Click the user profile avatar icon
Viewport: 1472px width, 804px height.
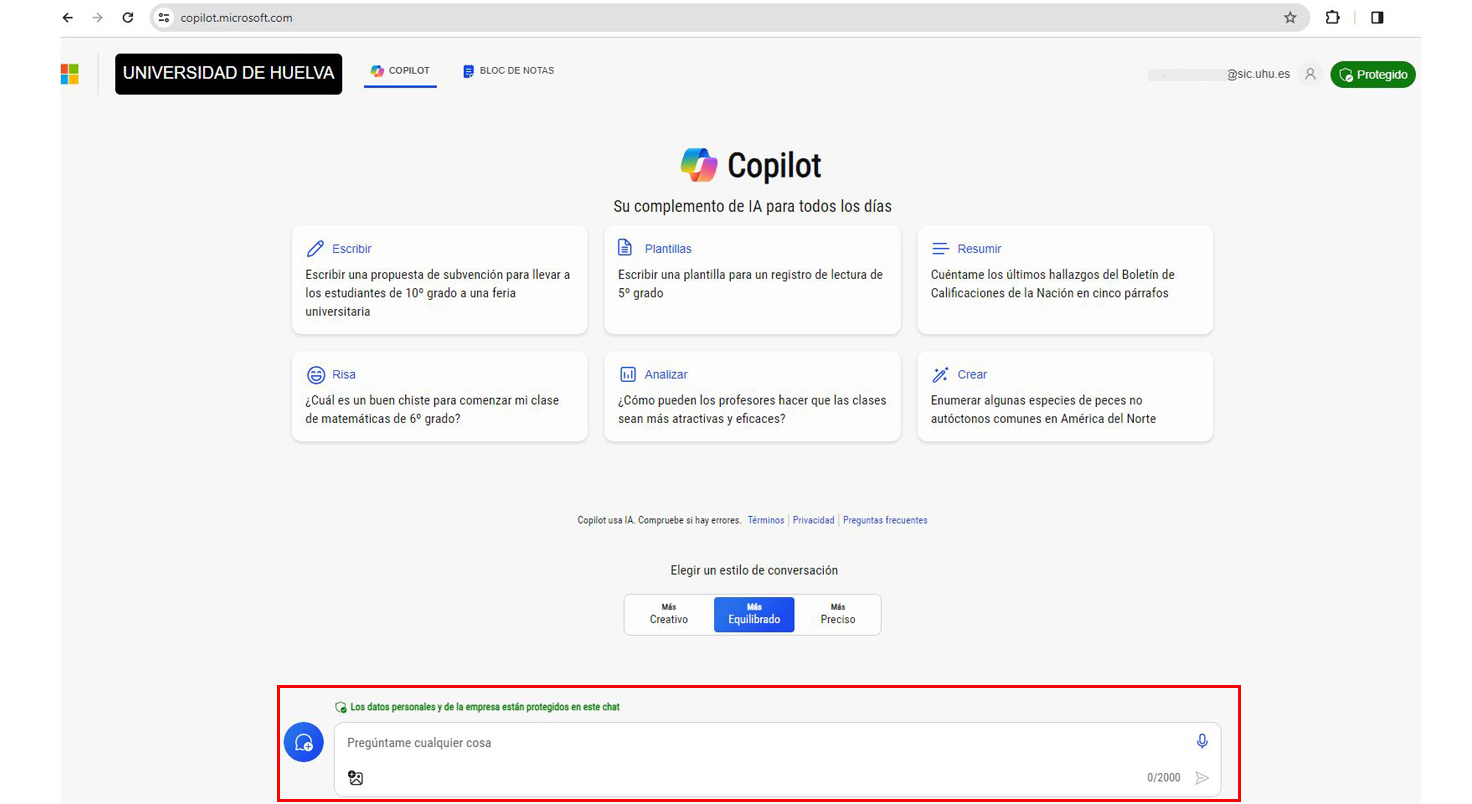(1310, 74)
